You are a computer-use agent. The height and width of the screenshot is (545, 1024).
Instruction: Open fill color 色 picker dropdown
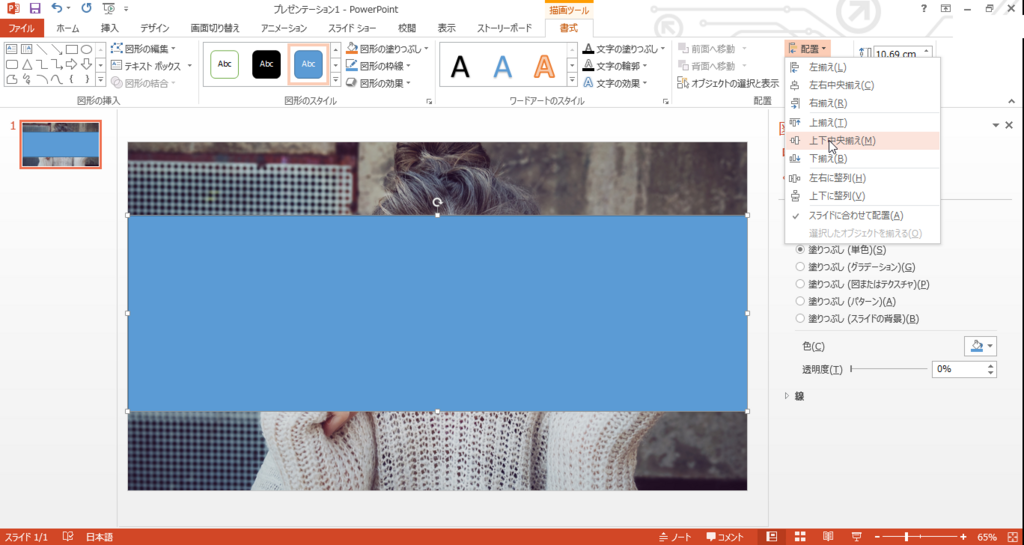click(x=980, y=346)
